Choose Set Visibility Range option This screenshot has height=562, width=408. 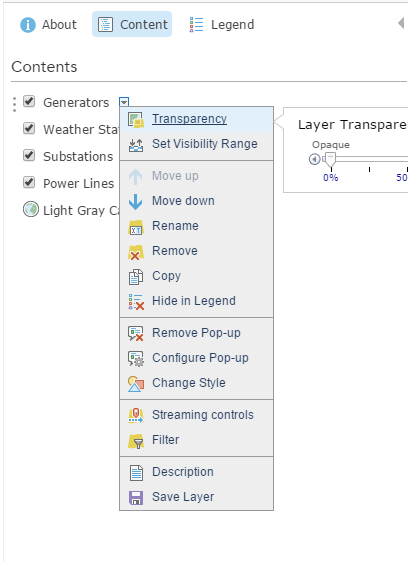click(196, 144)
